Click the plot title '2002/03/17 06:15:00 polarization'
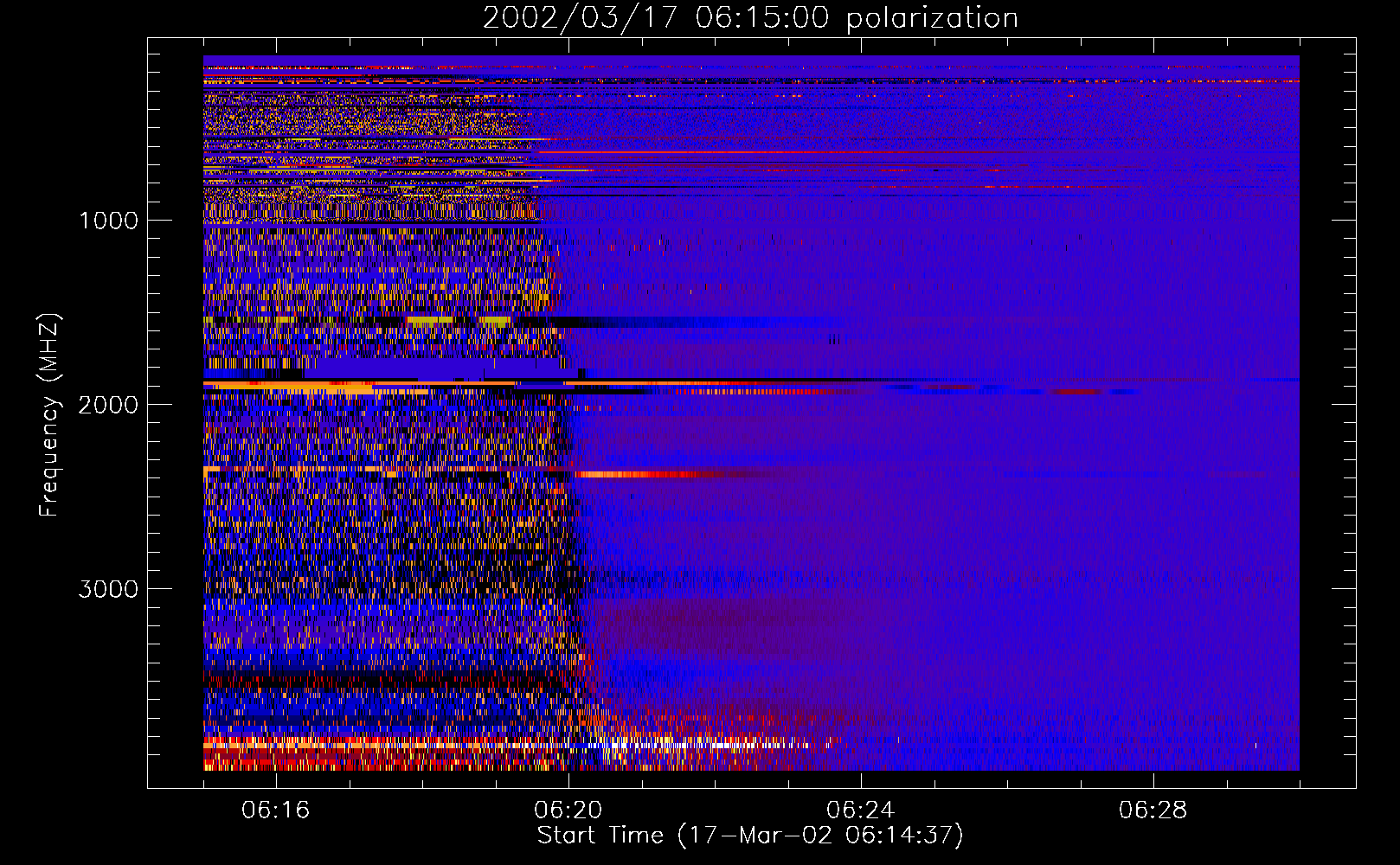 (750, 18)
